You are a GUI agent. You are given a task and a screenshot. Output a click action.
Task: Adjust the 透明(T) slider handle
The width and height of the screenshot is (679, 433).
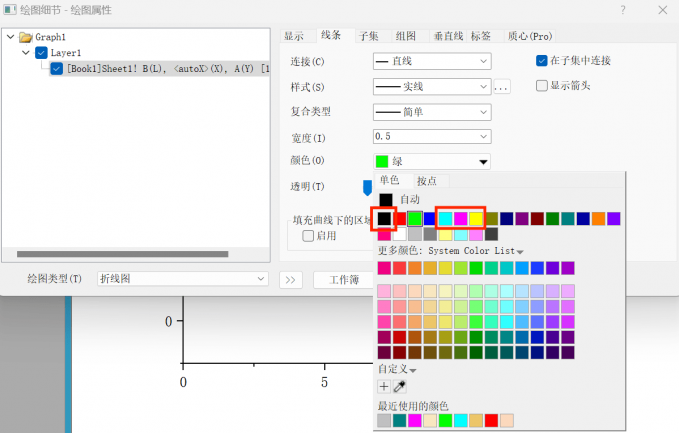coord(367,187)
